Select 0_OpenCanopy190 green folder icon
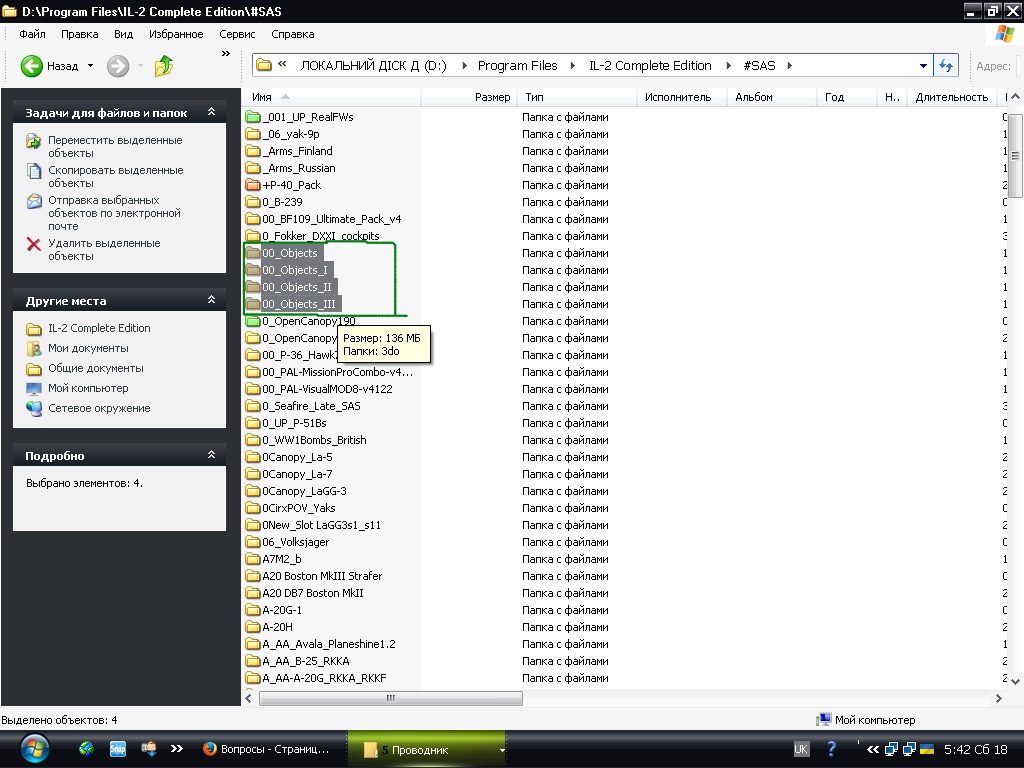 [x=253, y=321]
